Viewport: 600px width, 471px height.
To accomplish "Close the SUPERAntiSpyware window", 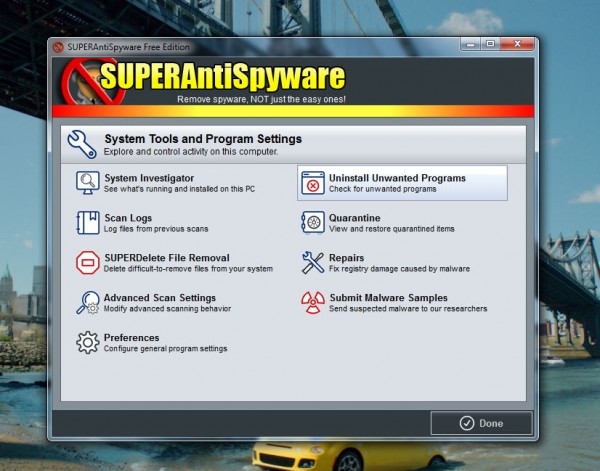I will [x=517, y=44].
